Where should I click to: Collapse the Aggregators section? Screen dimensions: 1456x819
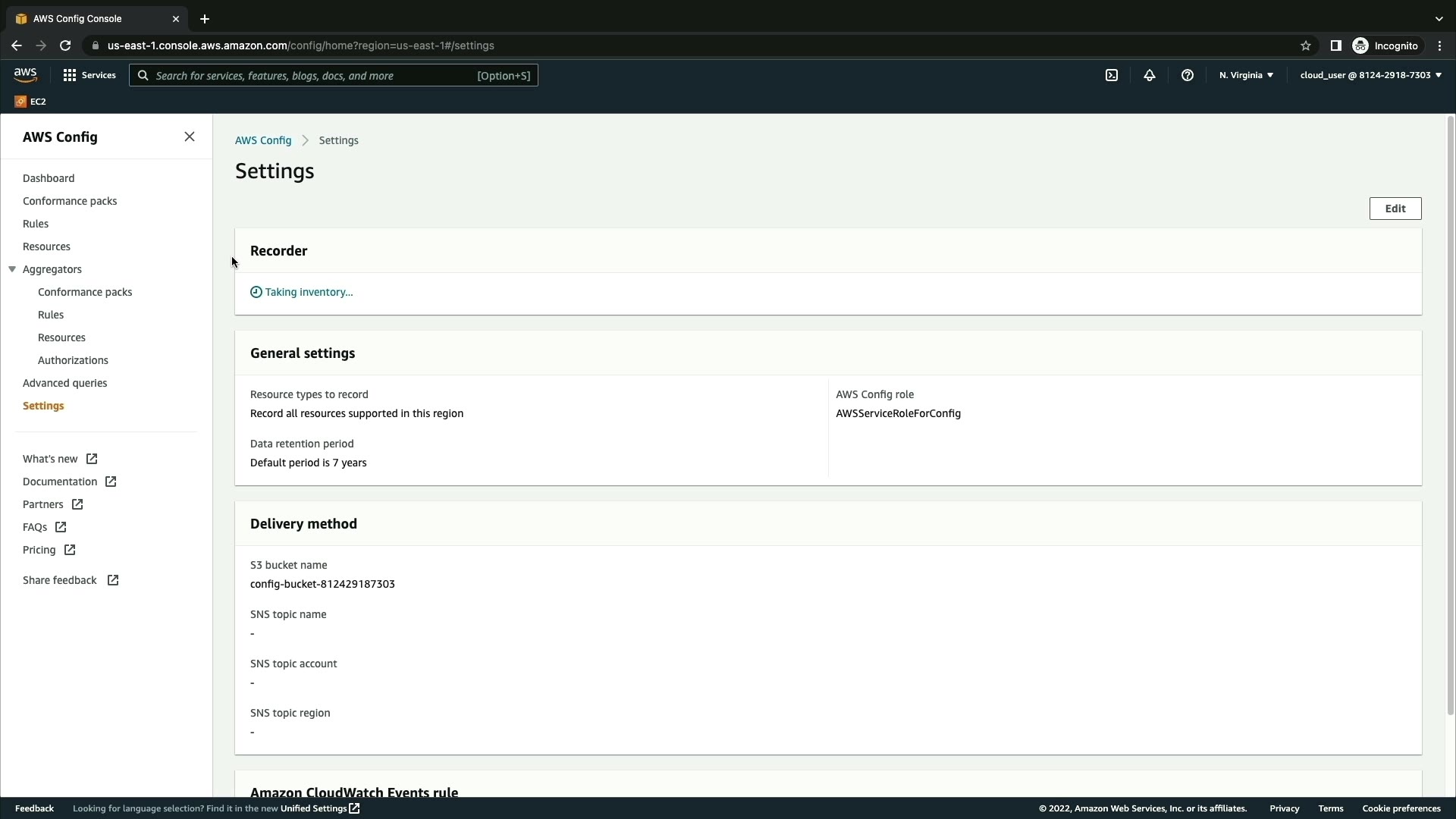click(x=12, y=269)
